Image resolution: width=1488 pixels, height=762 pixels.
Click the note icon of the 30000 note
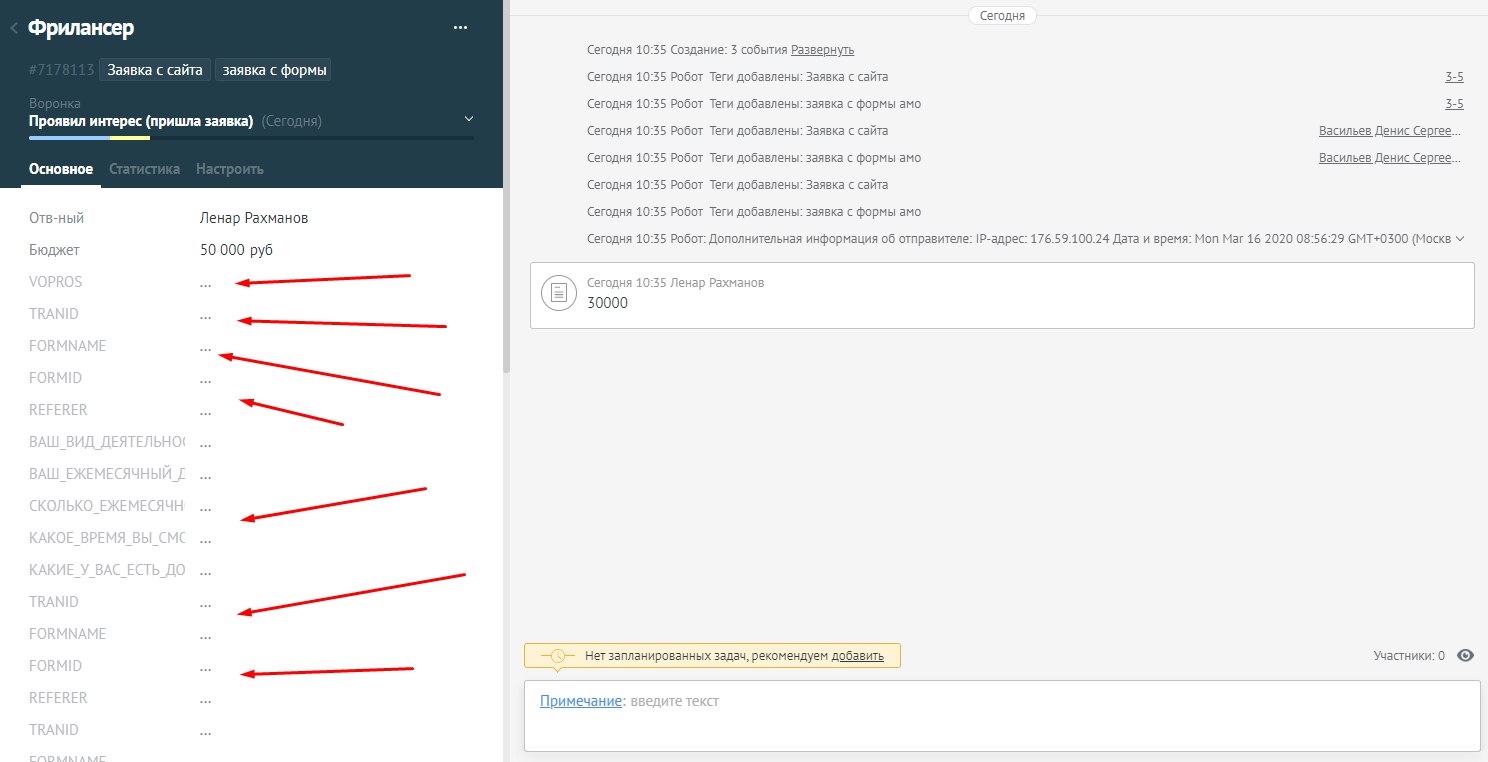pyautogui.click(x=559, y=292)
